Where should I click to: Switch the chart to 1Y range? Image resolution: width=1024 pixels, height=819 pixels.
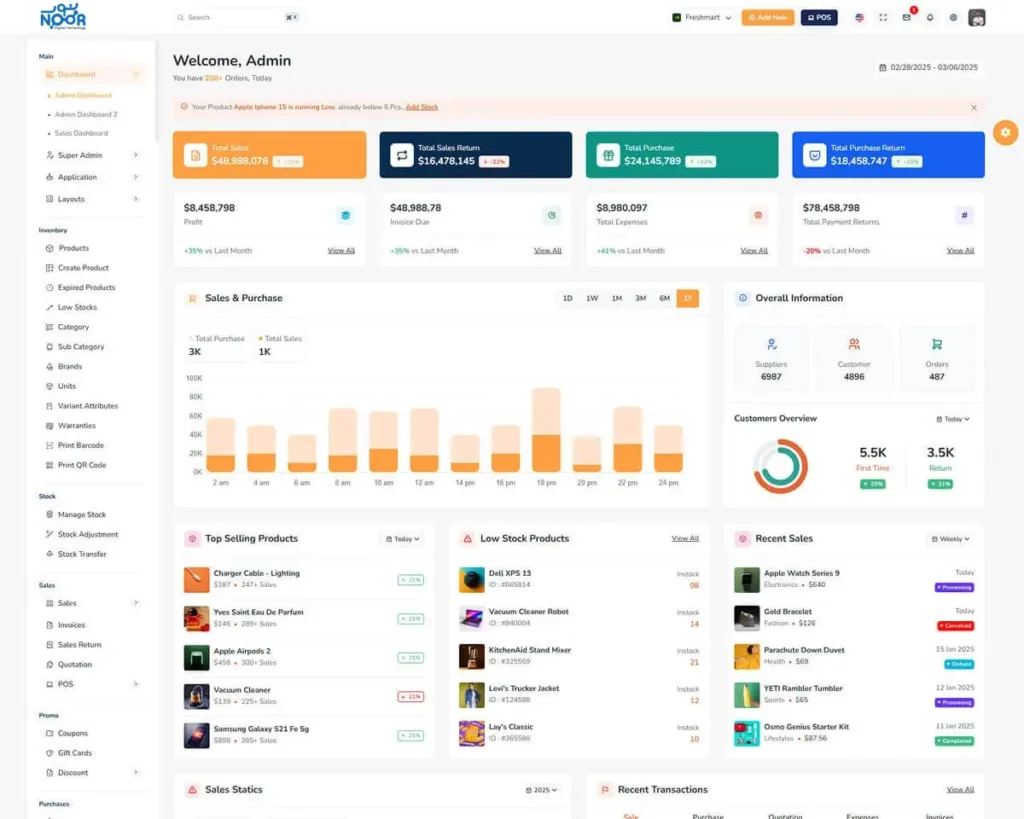click(687, 298)
